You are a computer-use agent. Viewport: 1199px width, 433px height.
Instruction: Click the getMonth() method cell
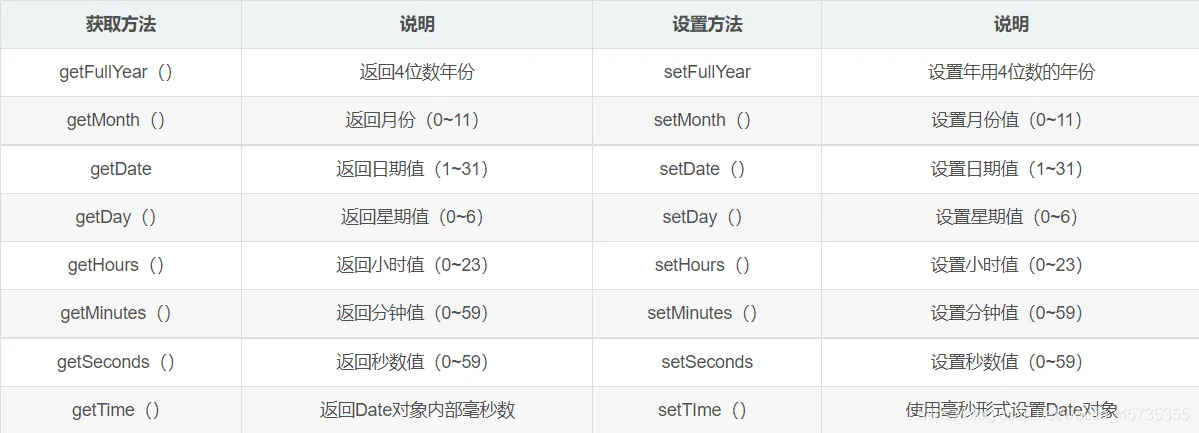tap(116, 120)
